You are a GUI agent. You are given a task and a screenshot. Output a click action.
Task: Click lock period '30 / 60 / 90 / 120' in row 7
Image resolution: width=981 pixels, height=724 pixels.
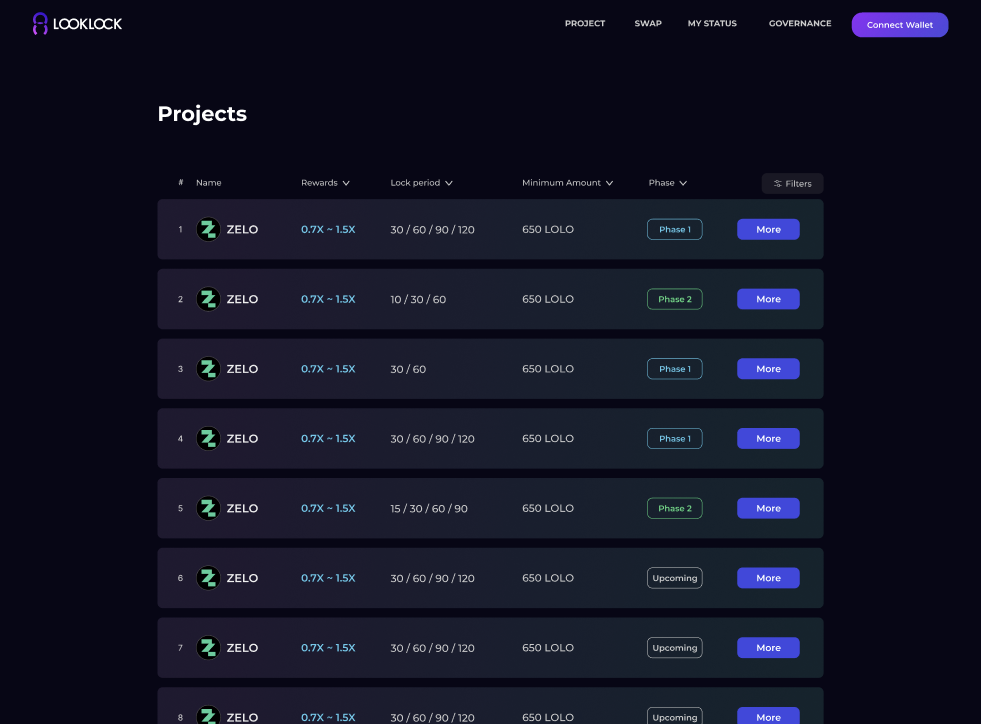[x=432, y=648]
